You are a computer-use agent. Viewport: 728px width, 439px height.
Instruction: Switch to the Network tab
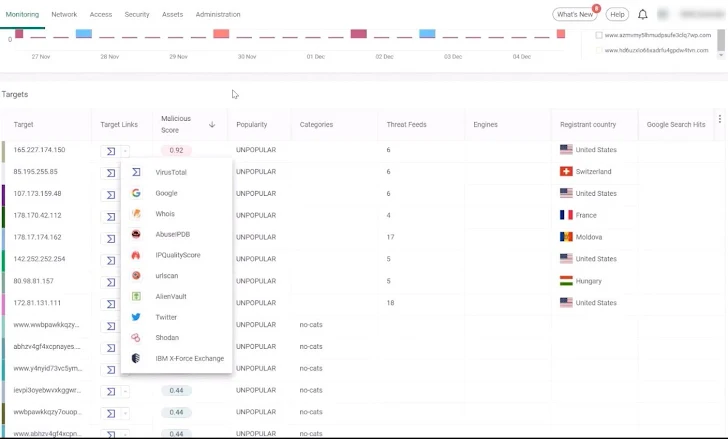point(64,15)
